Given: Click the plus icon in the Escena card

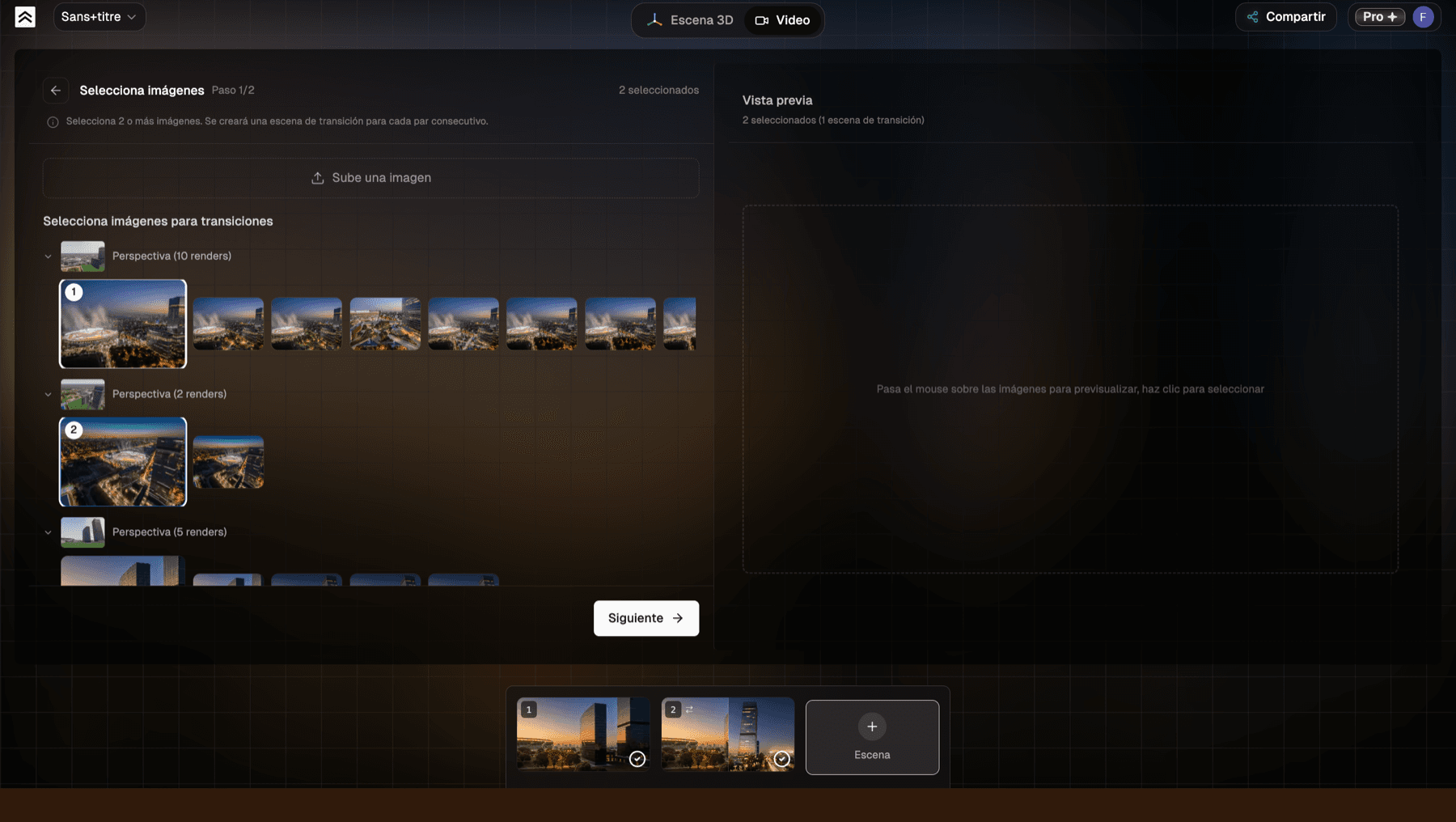Looking at the screenshot, I should pyautogui.click(x=872, y=727).
